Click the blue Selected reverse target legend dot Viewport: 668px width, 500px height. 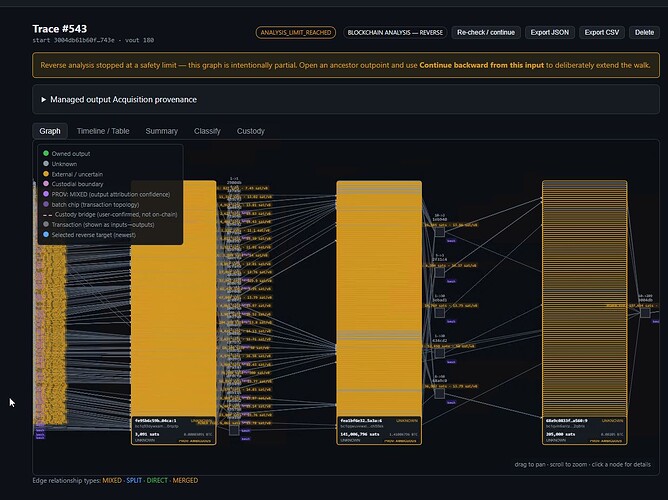point(46,234)
